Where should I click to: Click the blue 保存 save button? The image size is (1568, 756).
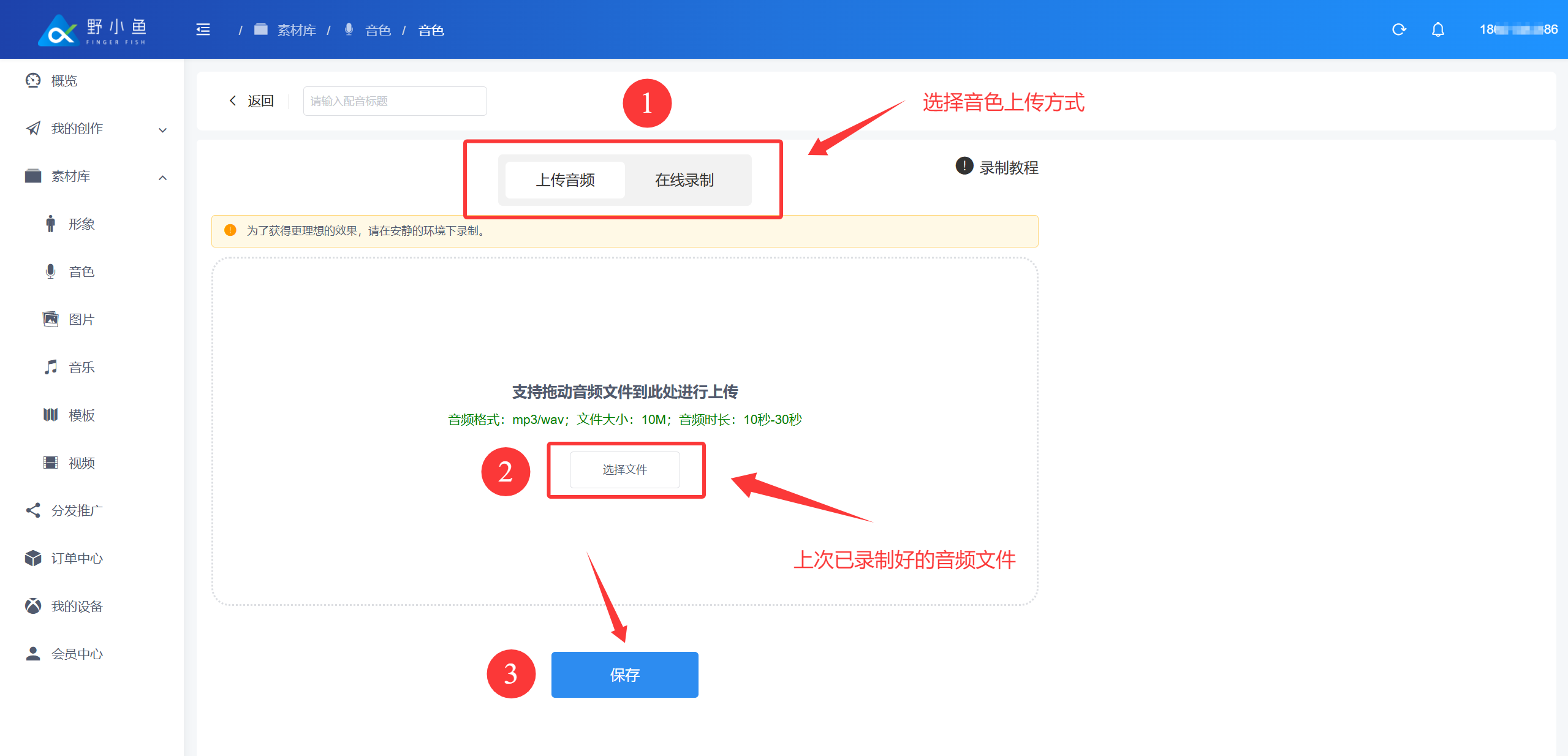click(624, 675)
